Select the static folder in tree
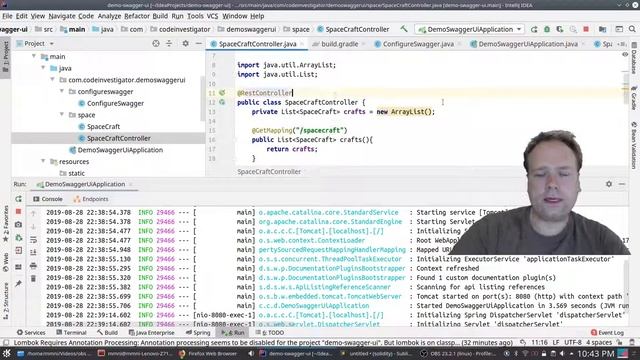Viewport: 640px width, 360px height. click(x=76, y=173)
